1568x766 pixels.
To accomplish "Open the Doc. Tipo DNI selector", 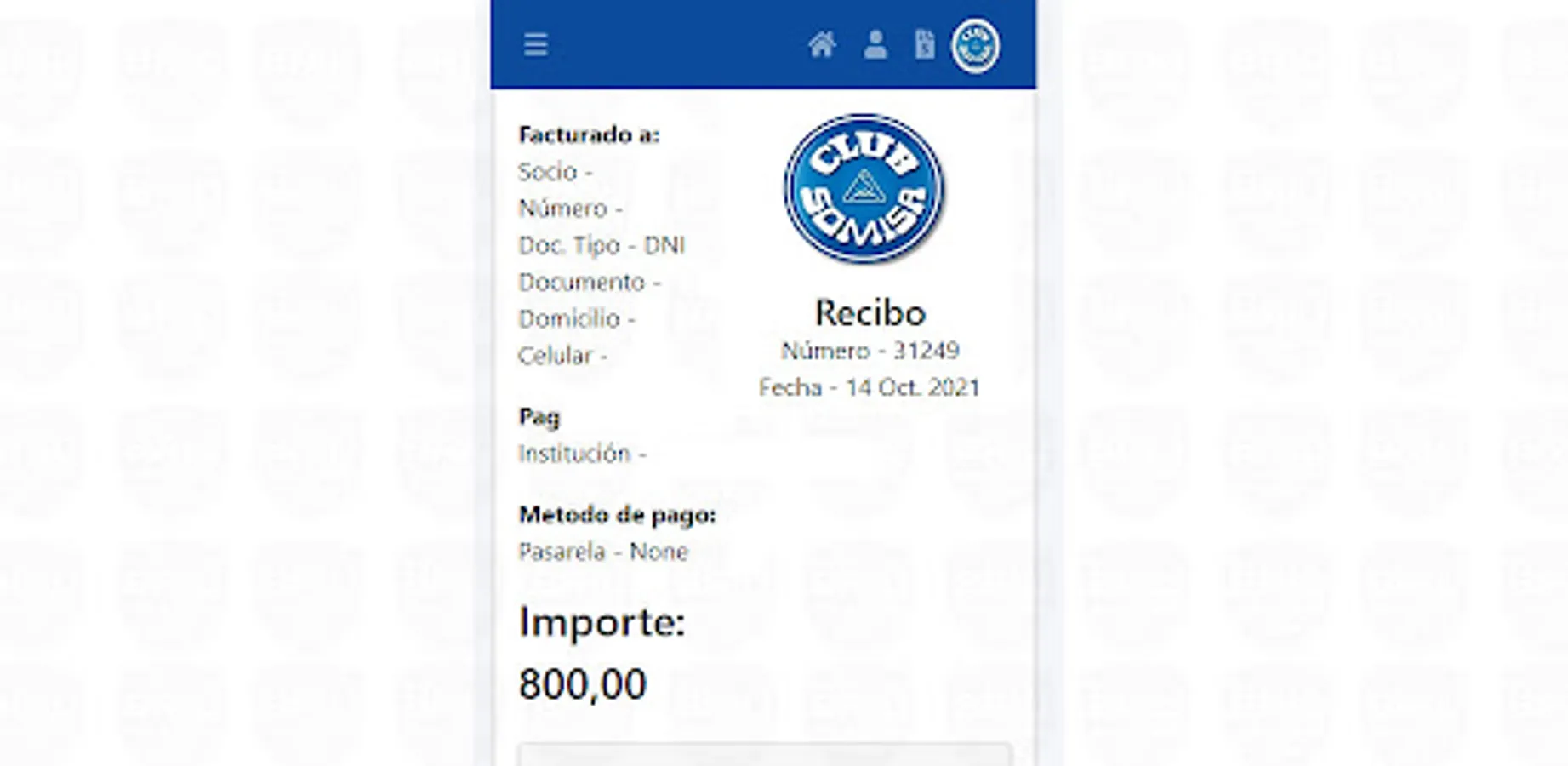I will tap(603, 245).
